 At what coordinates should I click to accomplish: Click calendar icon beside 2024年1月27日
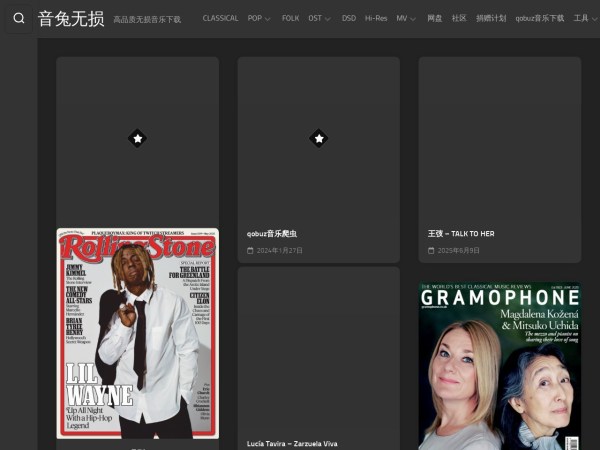250,250
